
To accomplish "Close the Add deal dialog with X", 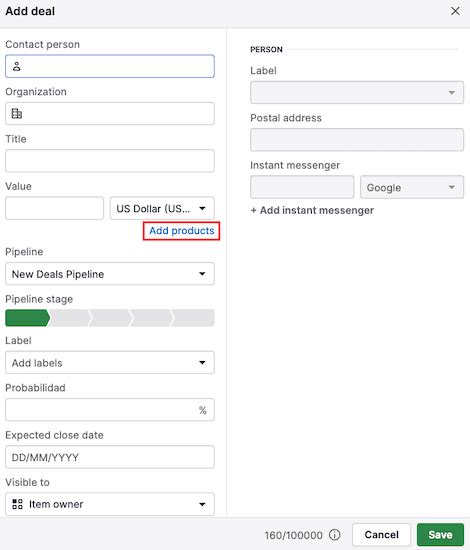I will [x=455, y=11].
